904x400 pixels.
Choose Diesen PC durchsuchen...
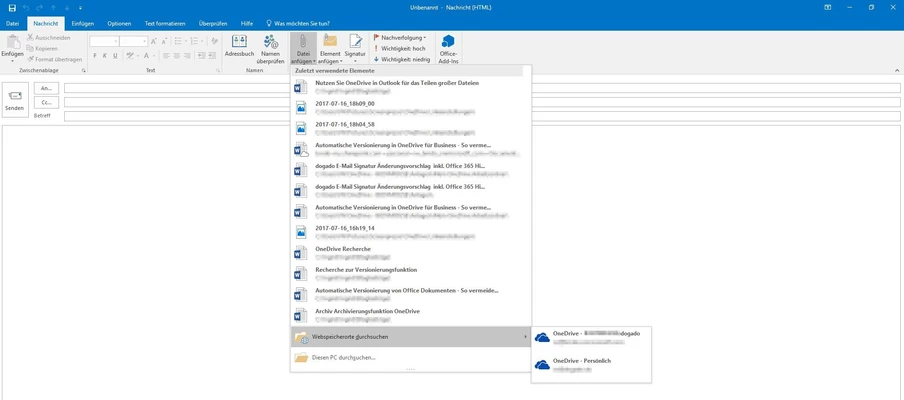point(410,357)
